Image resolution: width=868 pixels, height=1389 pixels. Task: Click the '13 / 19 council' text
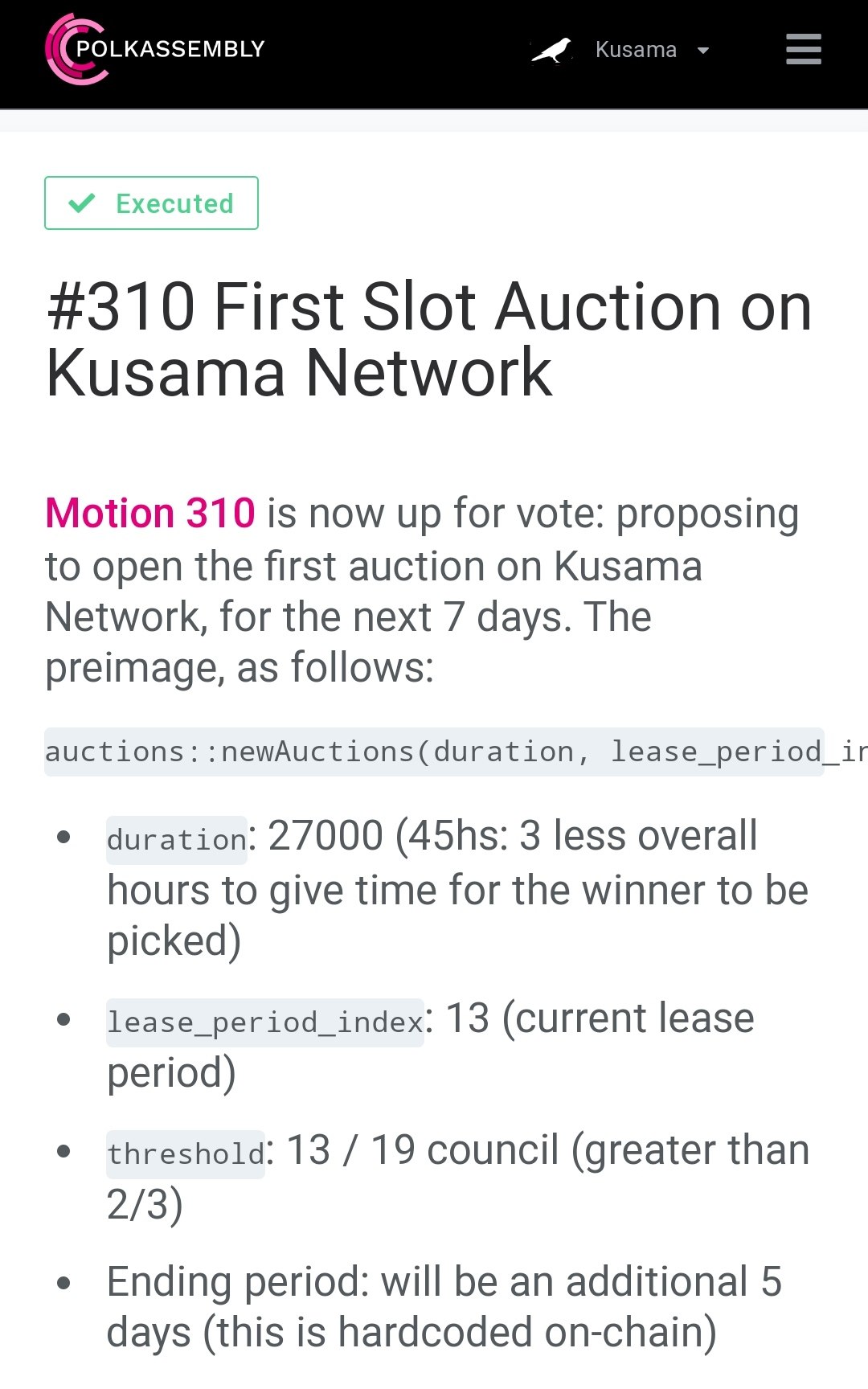[423, 1149]
